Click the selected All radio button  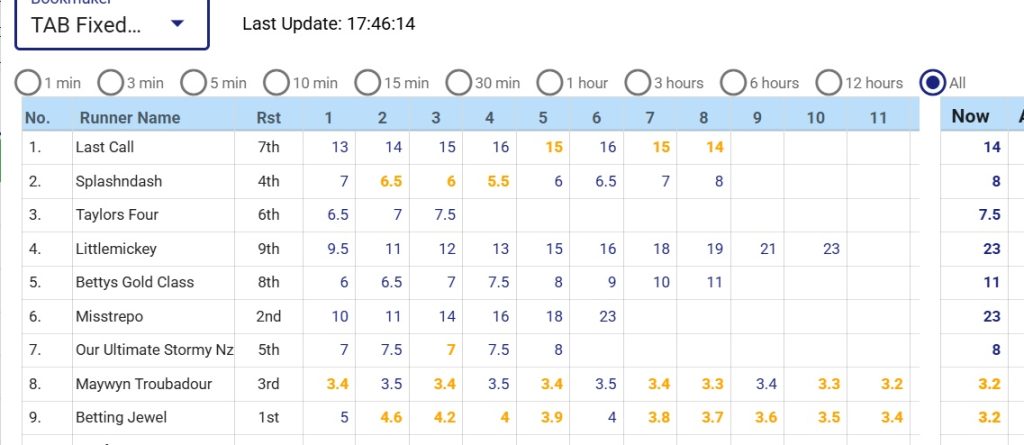(934, 83)
